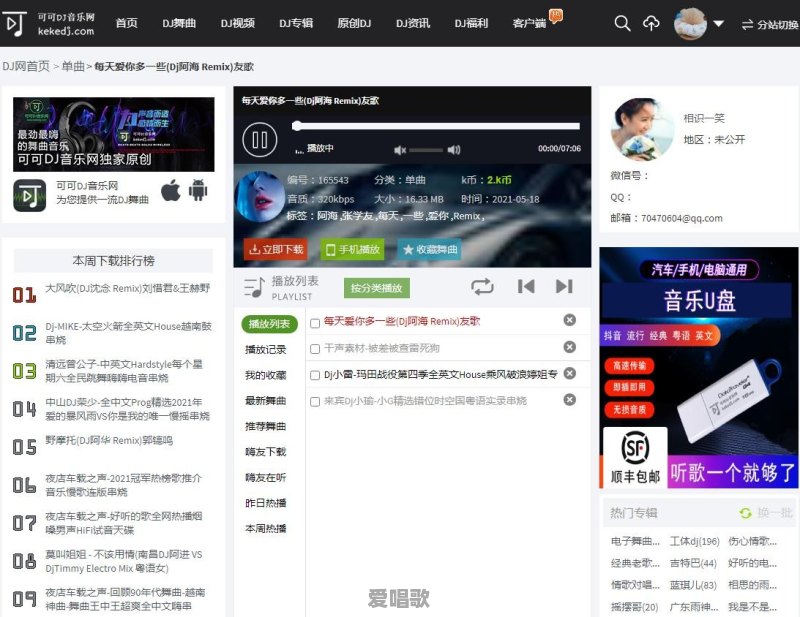Click the DJ网首页 breadcrumb link
The image size is (800, 617).
(x=26, y=66)
